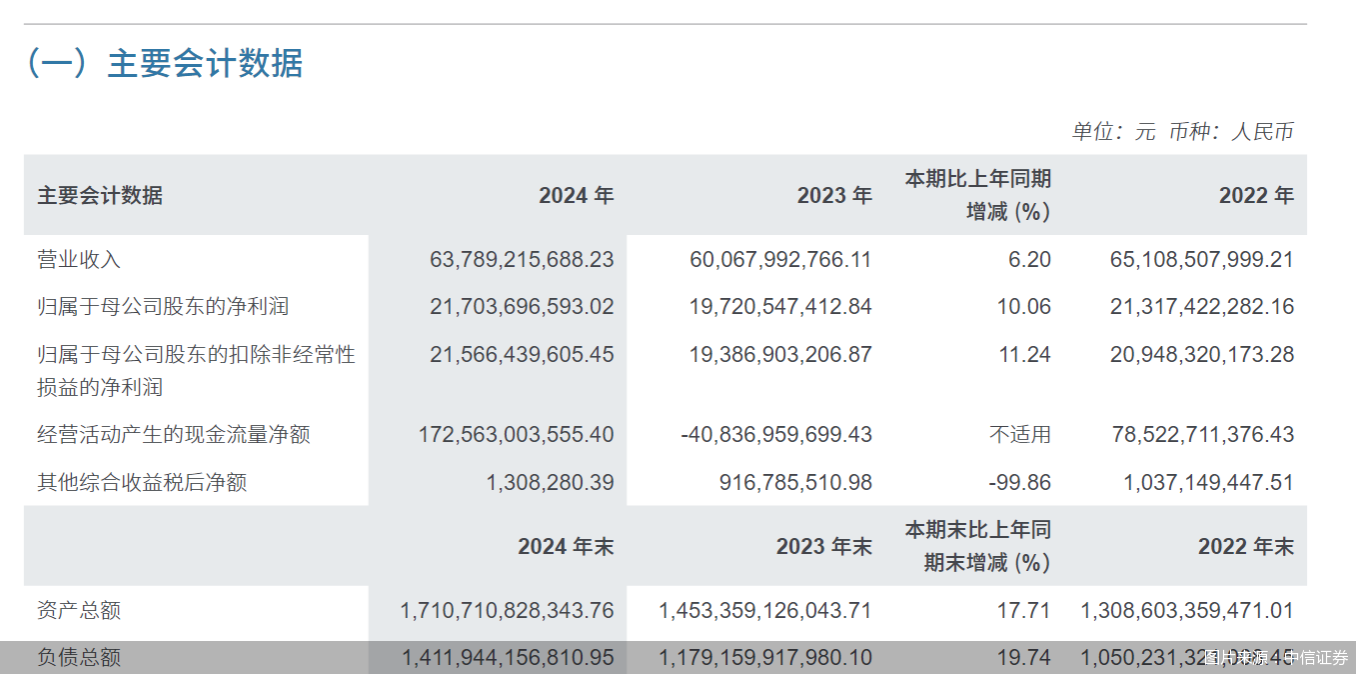Select value 63,789,215,688.23

pyautogui.click(x=521, y=259)
